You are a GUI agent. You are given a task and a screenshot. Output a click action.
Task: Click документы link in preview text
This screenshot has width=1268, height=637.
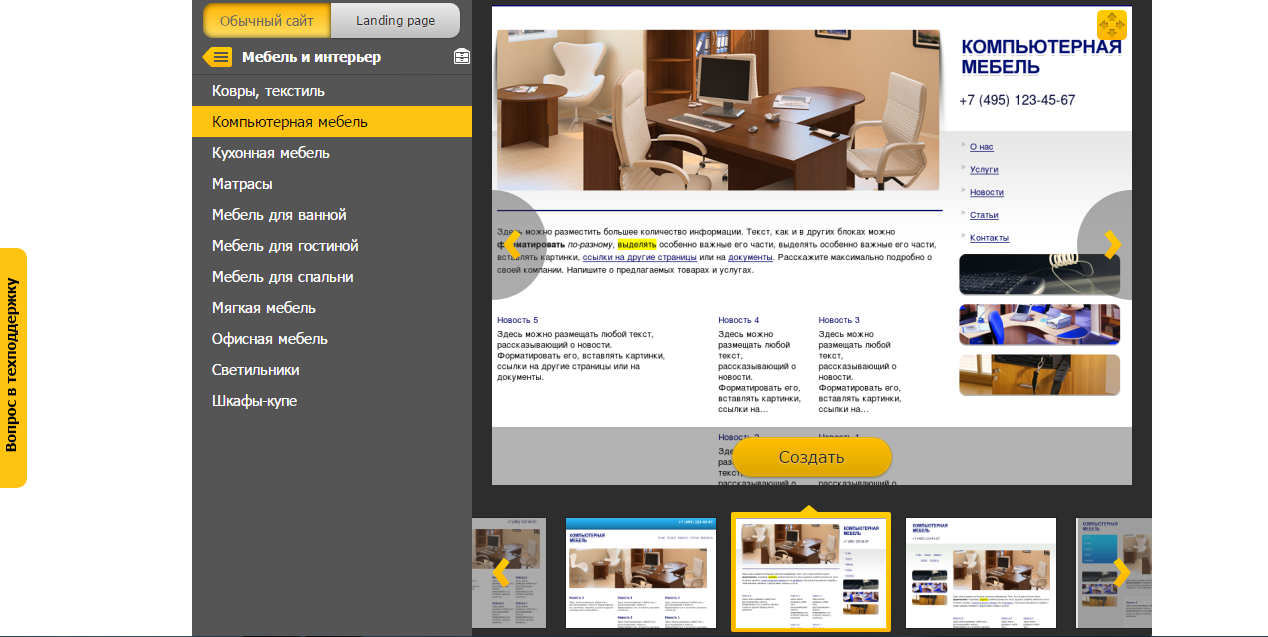click(x=750, y=257)
